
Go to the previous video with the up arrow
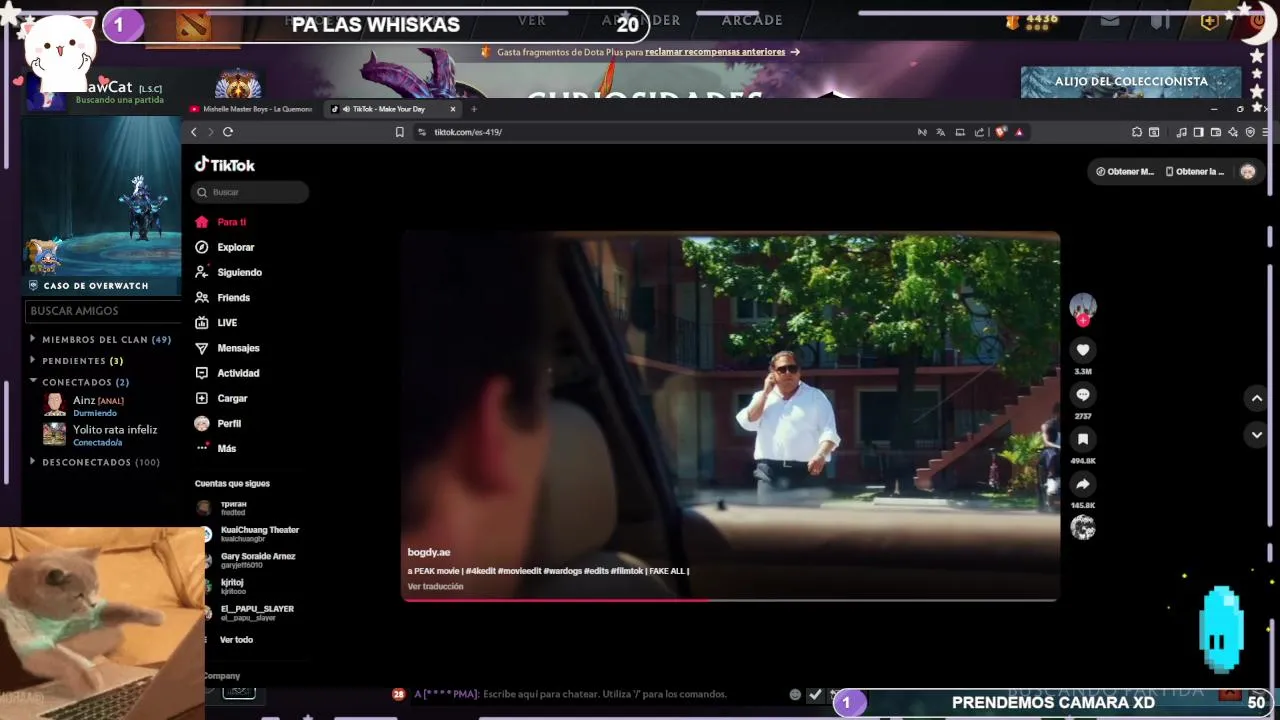tap(1257, 398)
